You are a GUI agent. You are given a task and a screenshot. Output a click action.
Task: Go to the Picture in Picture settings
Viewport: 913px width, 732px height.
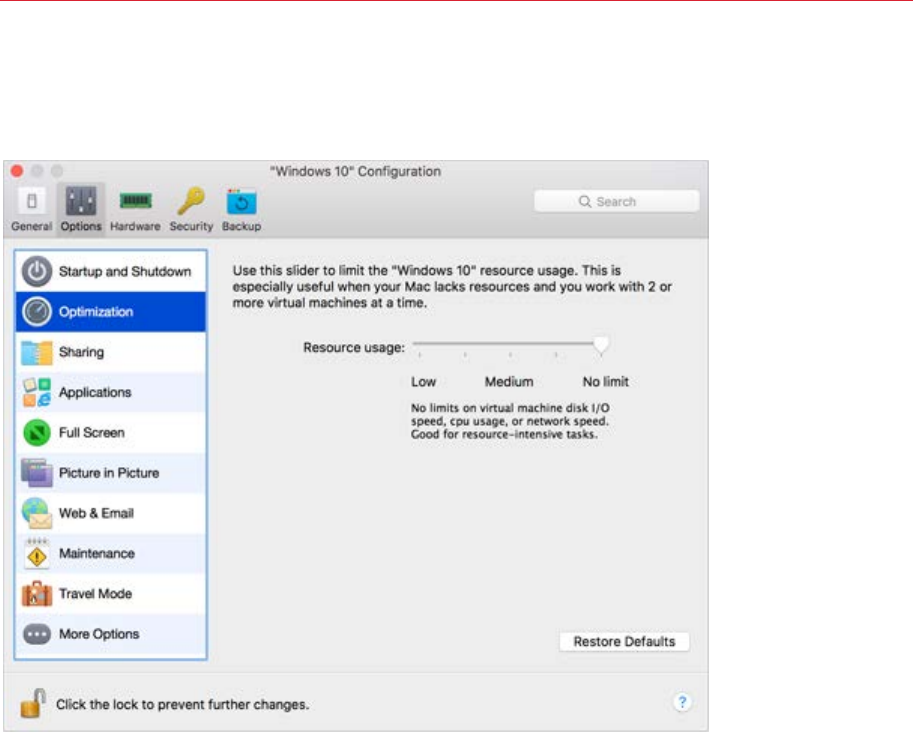[111, 473]
